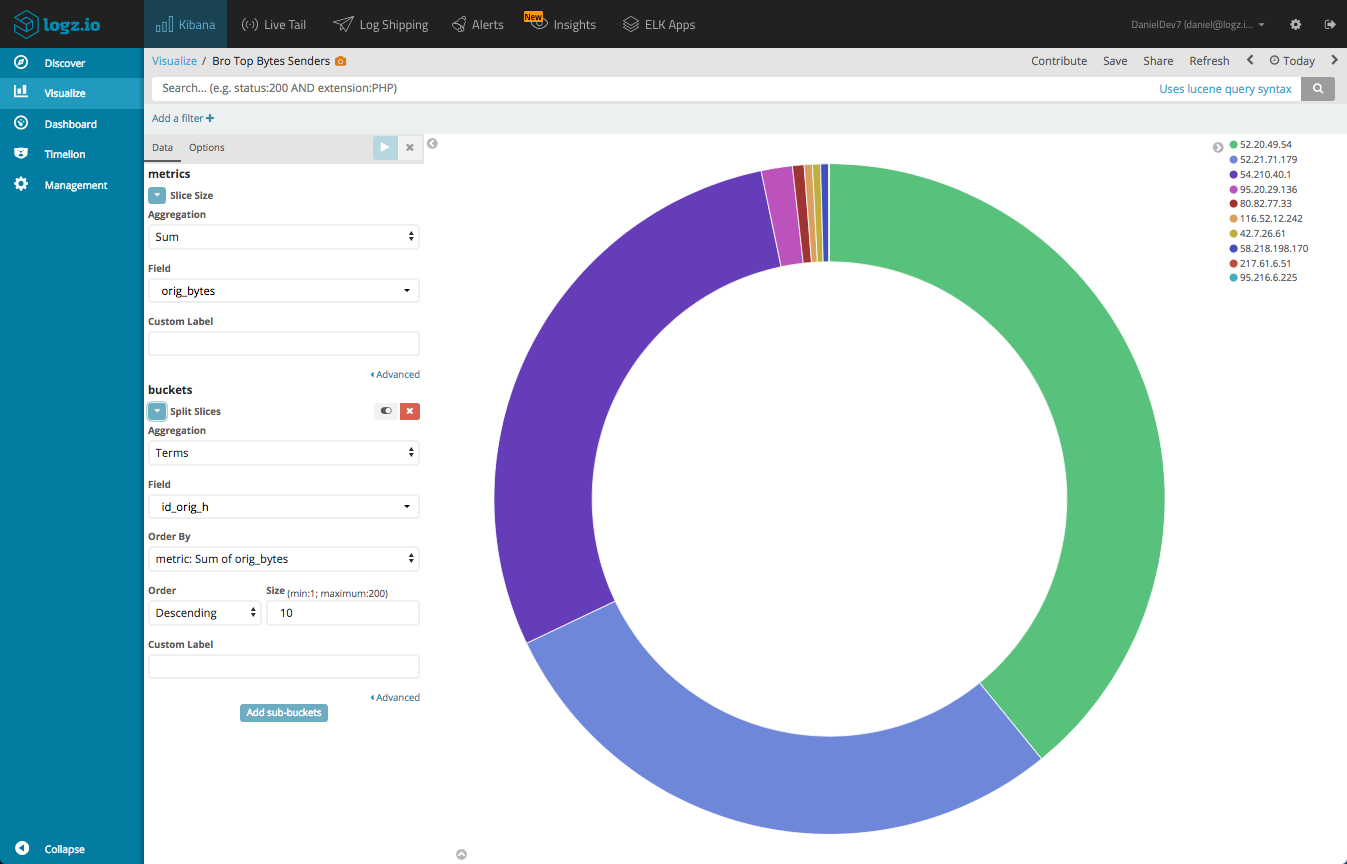Open the orig_bytes field dropdown
Image resolution: width=1347 pixels, height=864 pixels.
pos(284,291)
